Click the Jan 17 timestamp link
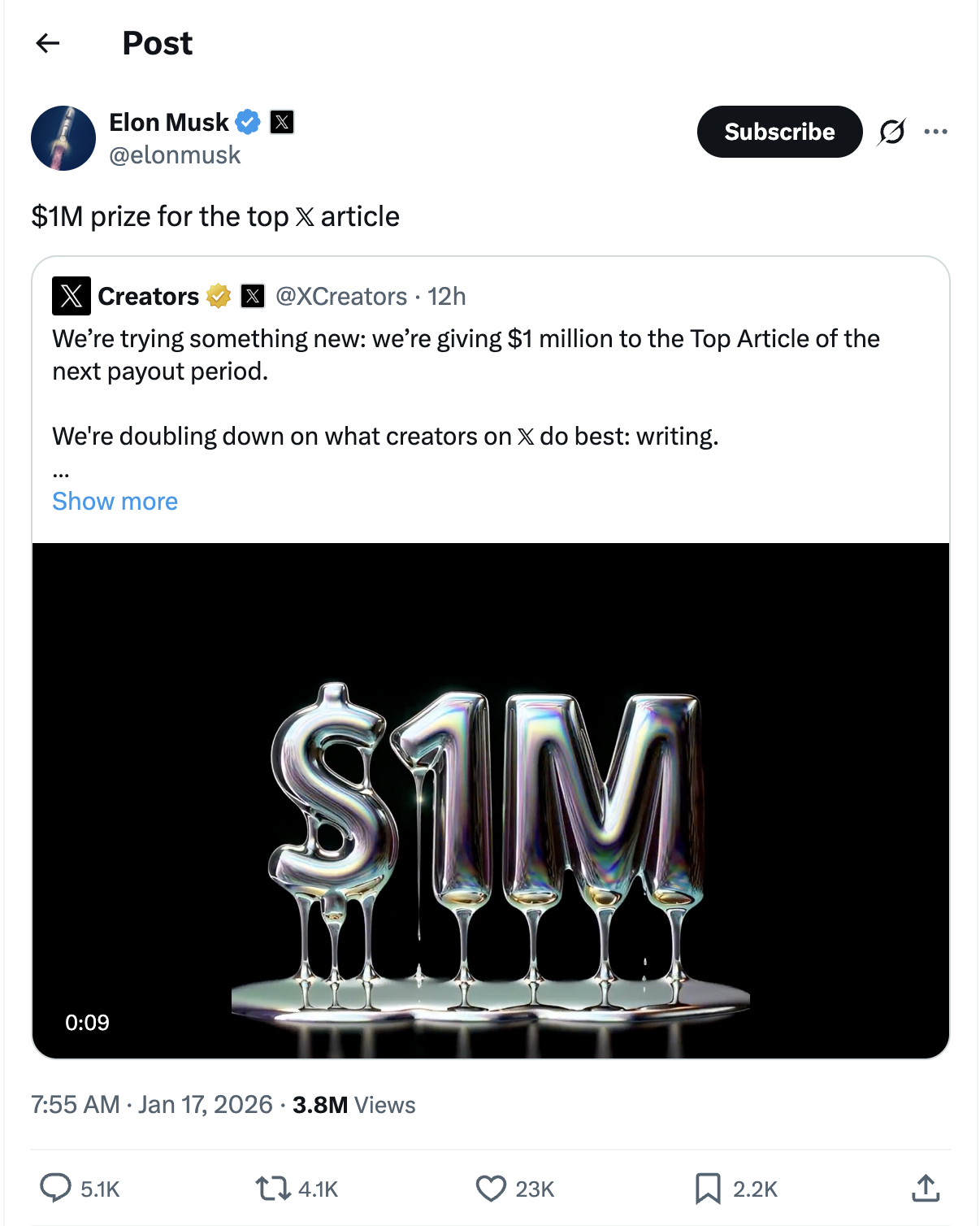Screen dimensions: 980x1226 [205, 1105]
